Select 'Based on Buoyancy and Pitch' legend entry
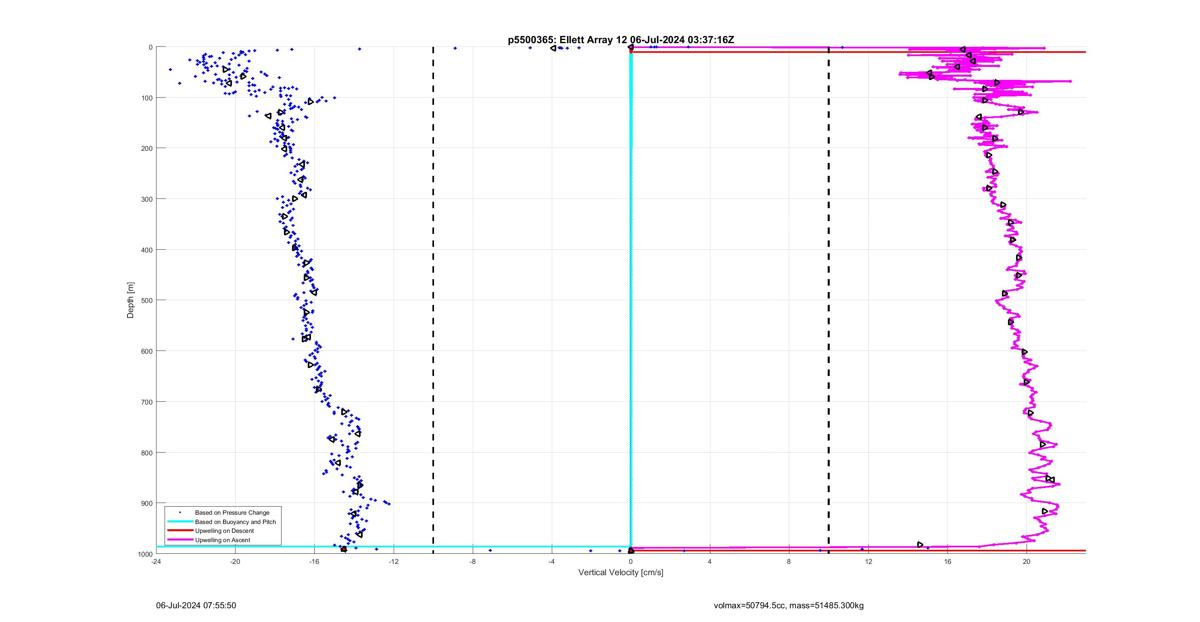 (x=236, y=522)
